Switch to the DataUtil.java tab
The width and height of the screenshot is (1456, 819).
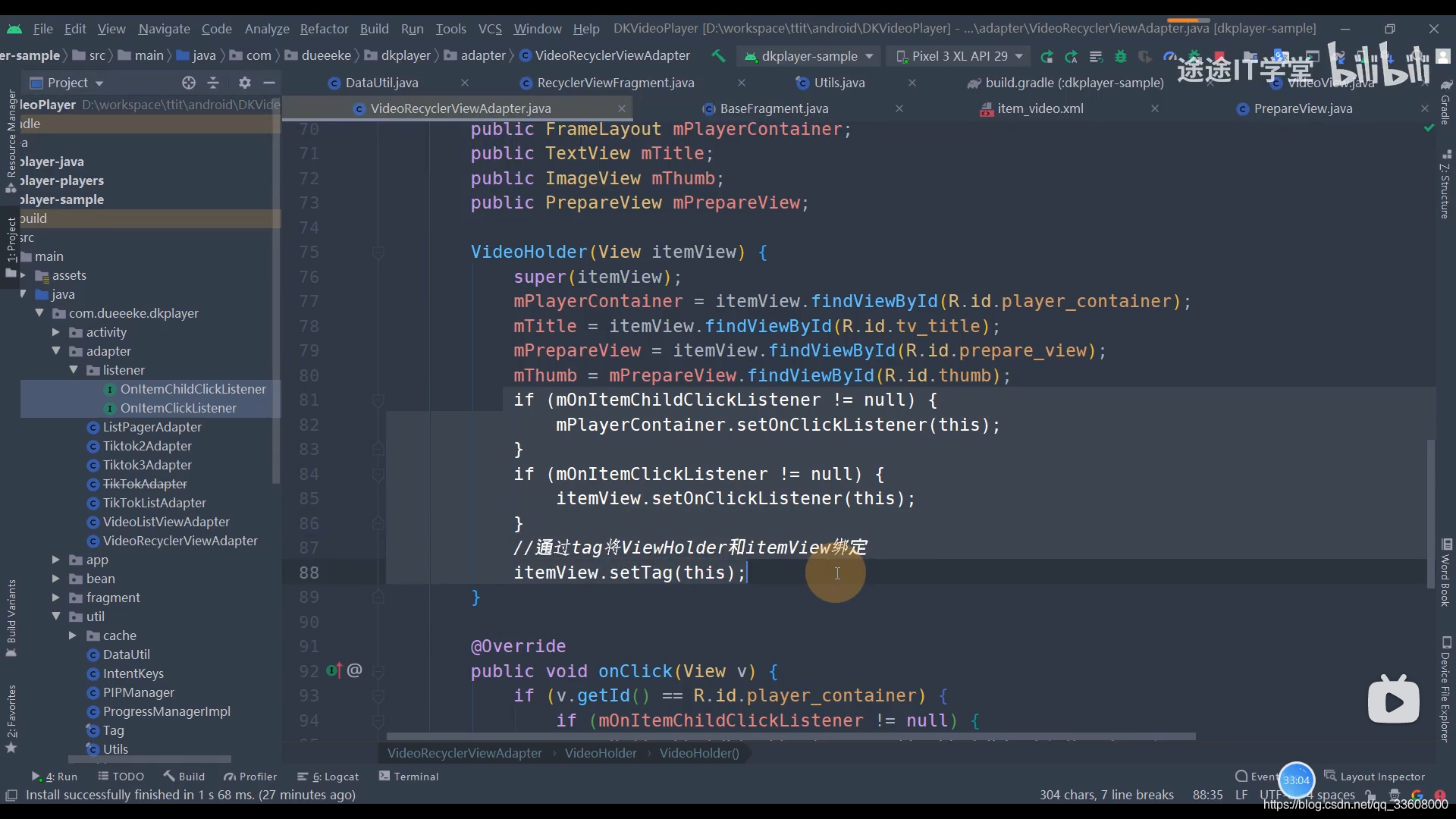tap(381, 83)
